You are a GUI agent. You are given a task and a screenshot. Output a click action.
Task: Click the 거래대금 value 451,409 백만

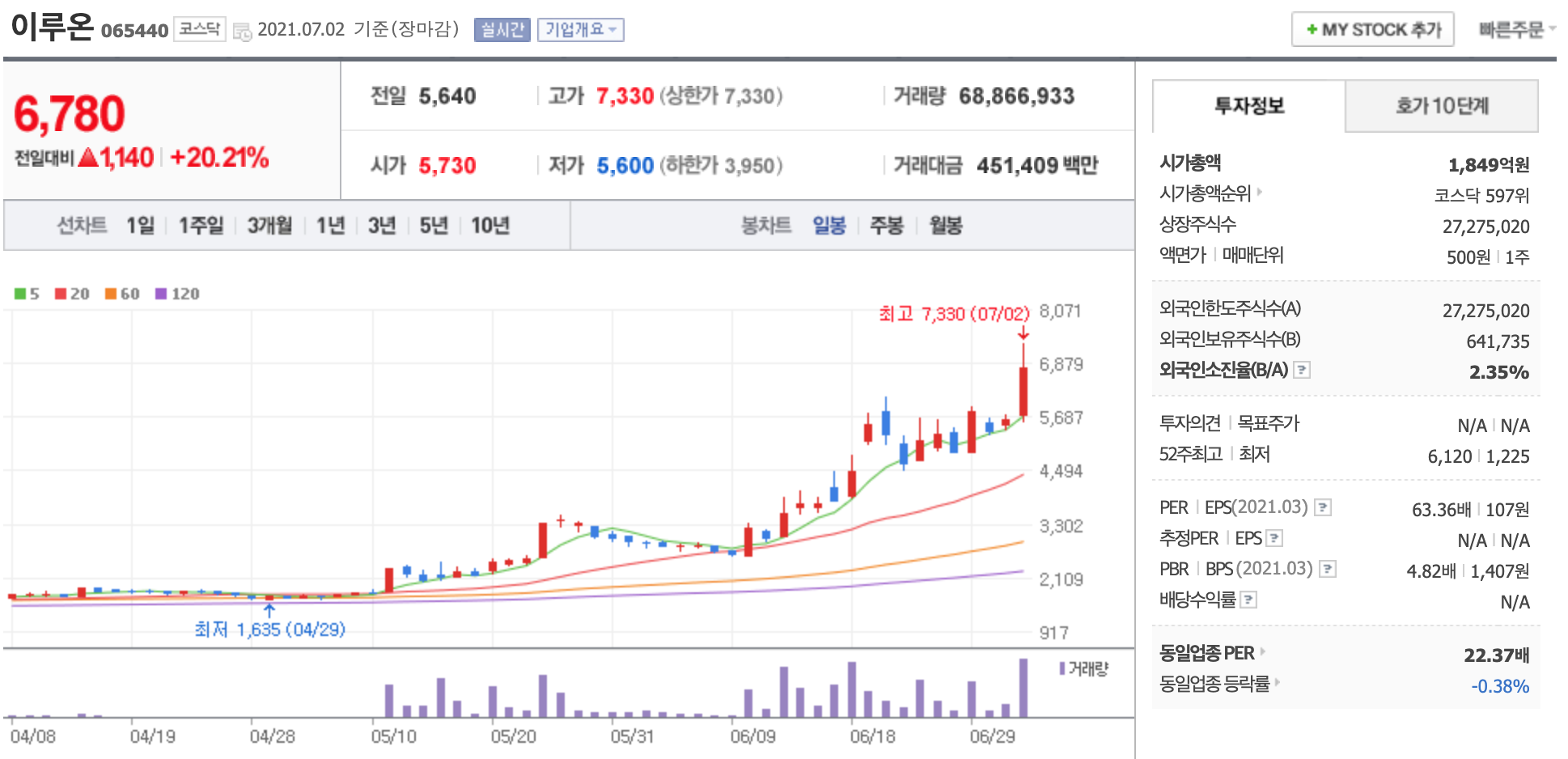(1037, 166)
